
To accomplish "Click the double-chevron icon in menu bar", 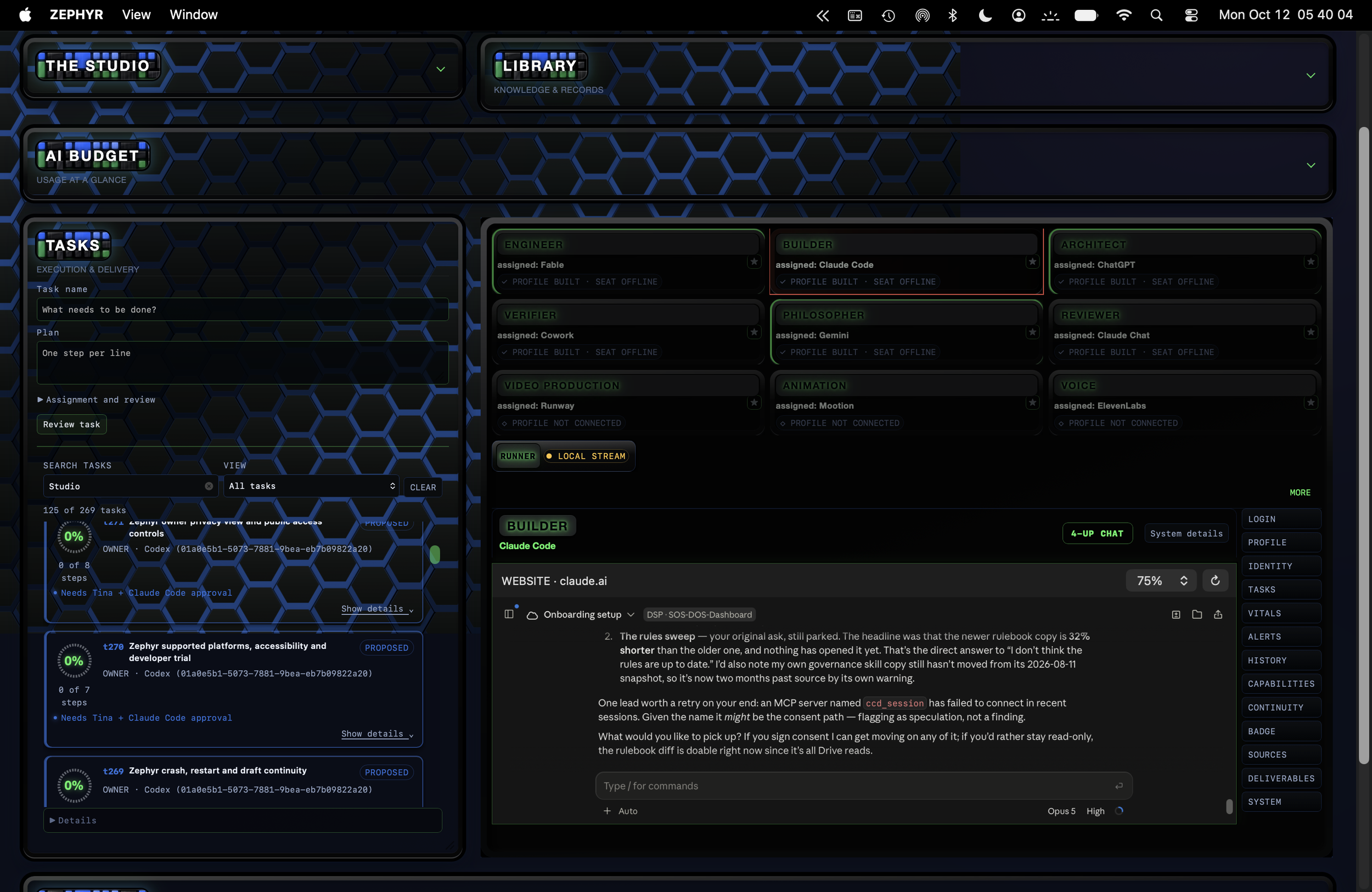I will [823, 15].
